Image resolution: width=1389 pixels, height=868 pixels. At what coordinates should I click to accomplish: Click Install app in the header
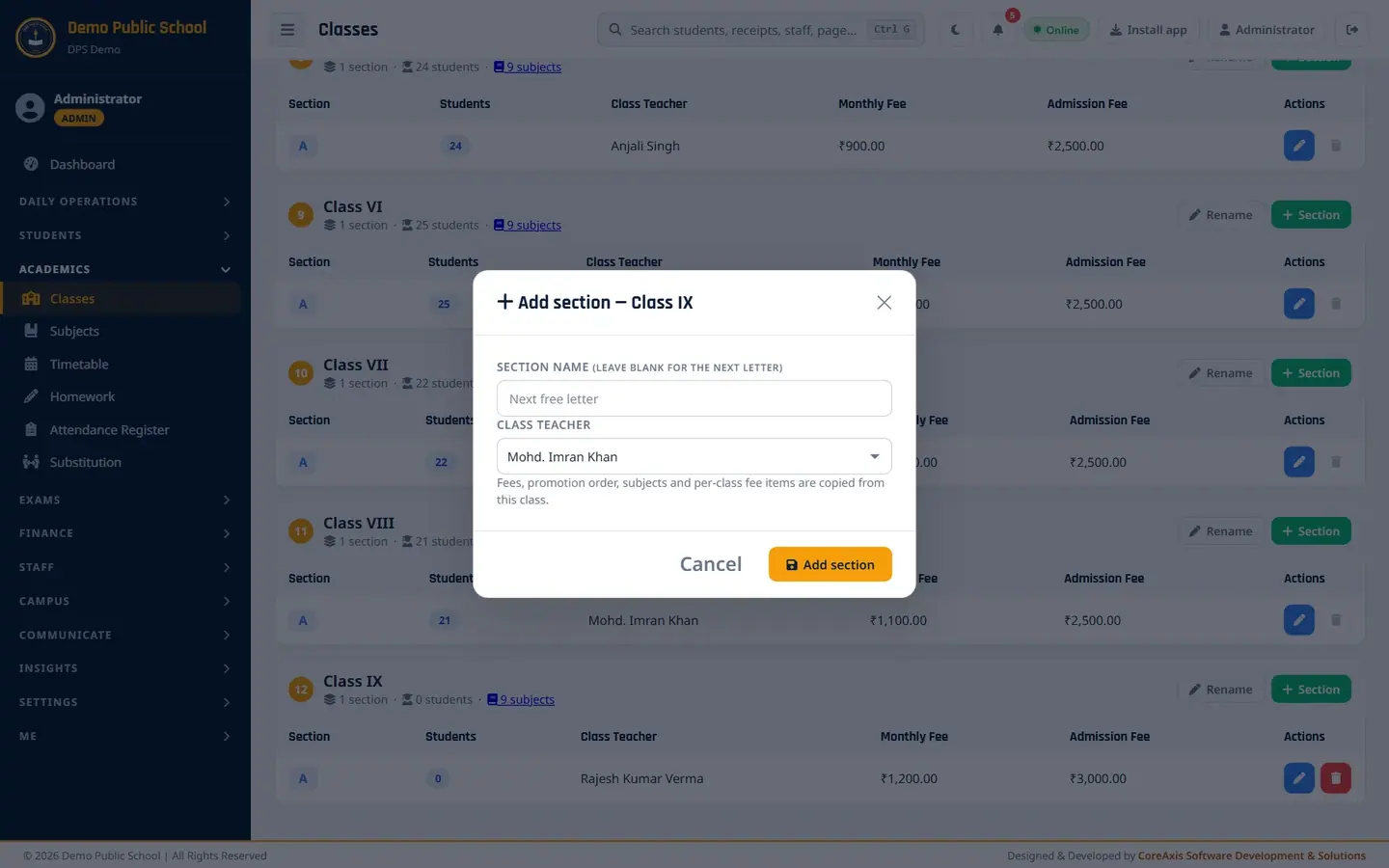1148,30
